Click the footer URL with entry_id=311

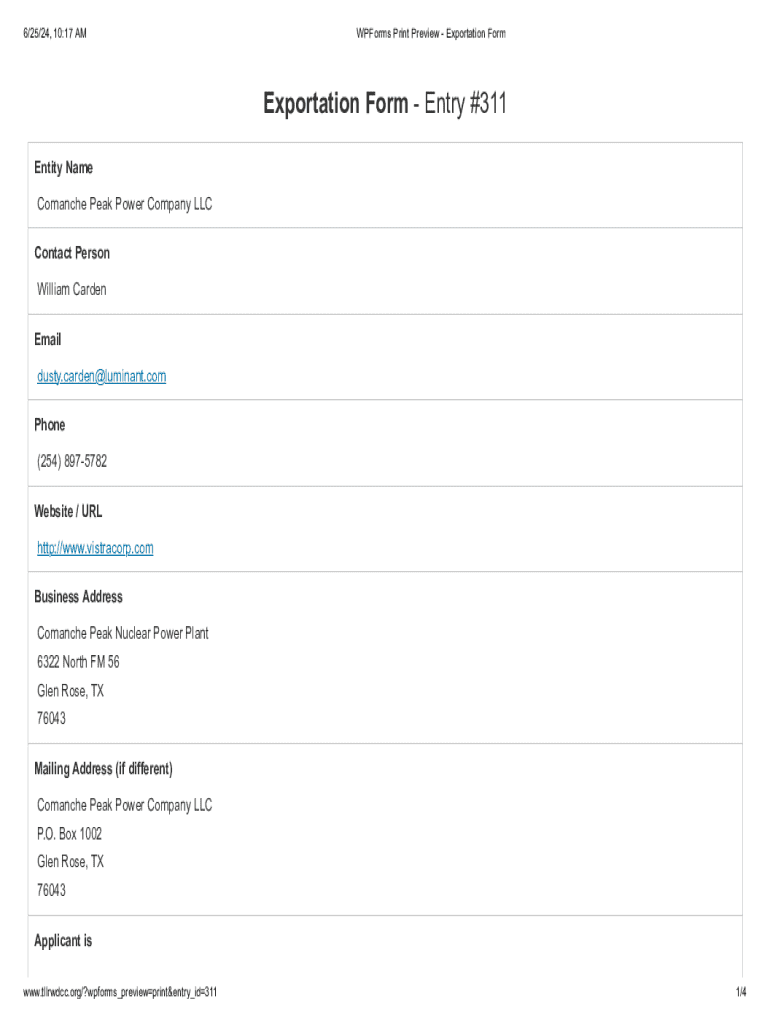(121, 992)
